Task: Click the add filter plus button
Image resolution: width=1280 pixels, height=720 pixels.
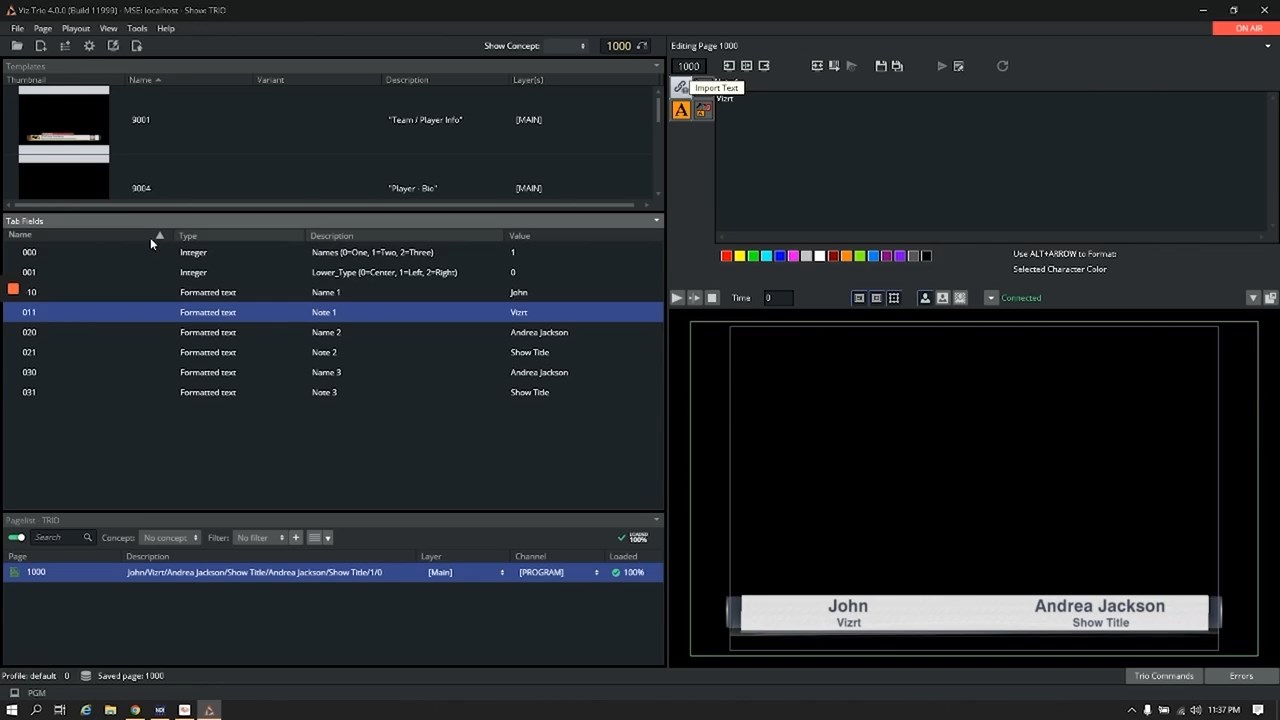Action: tap(295, 538)
